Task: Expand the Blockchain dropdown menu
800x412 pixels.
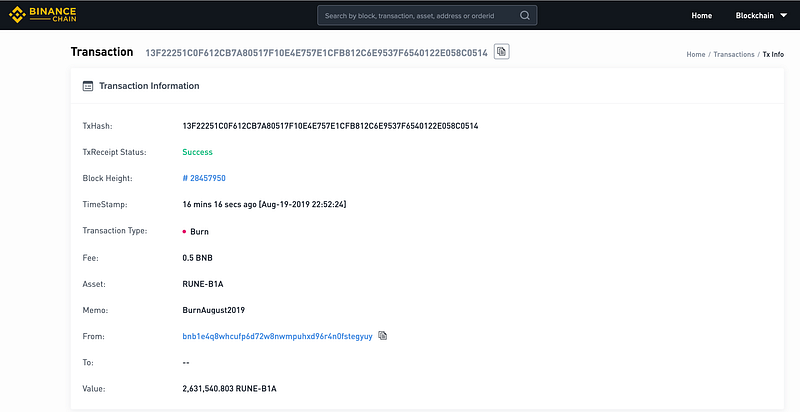Action: 761,15
